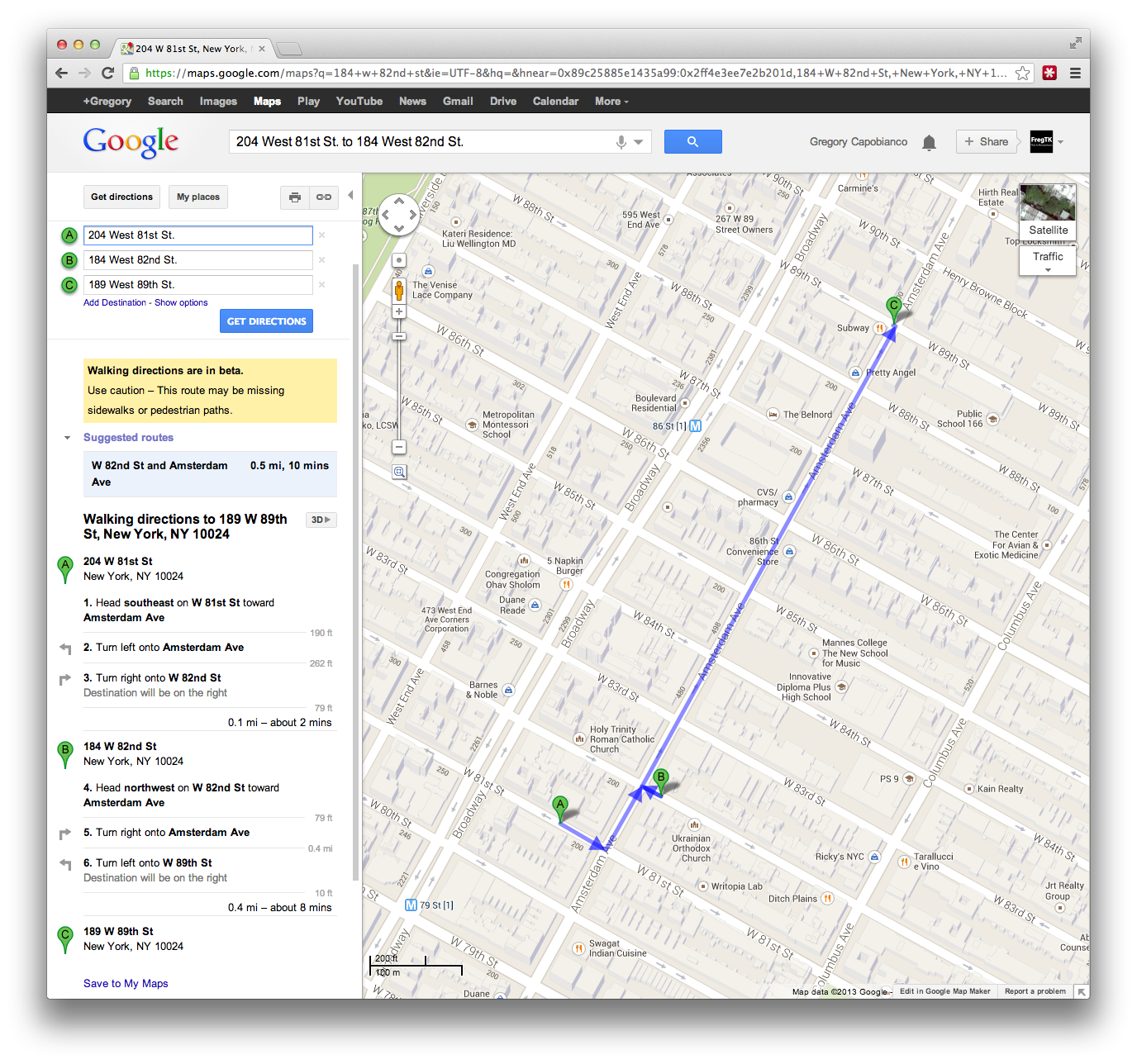Click the Show options link
Image resolution: width=1137 pixels, height=1064 pixels.
tap(181, 303)
